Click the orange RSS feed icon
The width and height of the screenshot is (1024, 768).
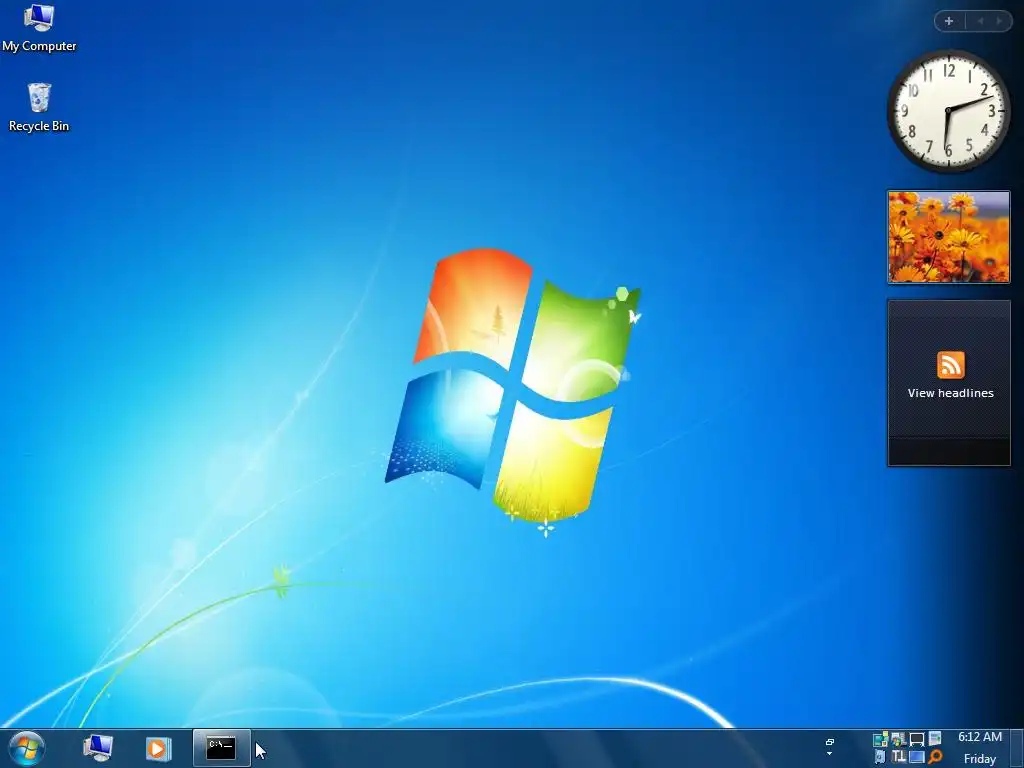pyautogui.click(x=950, y=365)
